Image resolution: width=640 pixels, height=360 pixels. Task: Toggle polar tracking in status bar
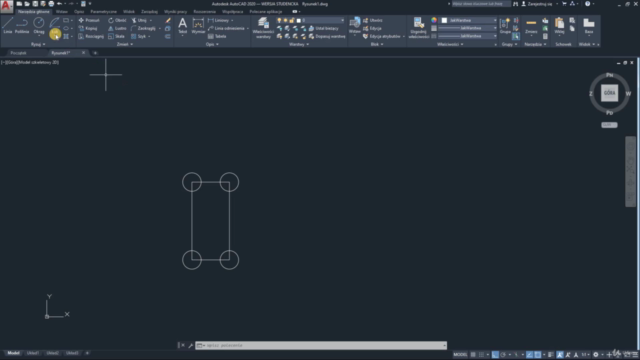[503, 355]
